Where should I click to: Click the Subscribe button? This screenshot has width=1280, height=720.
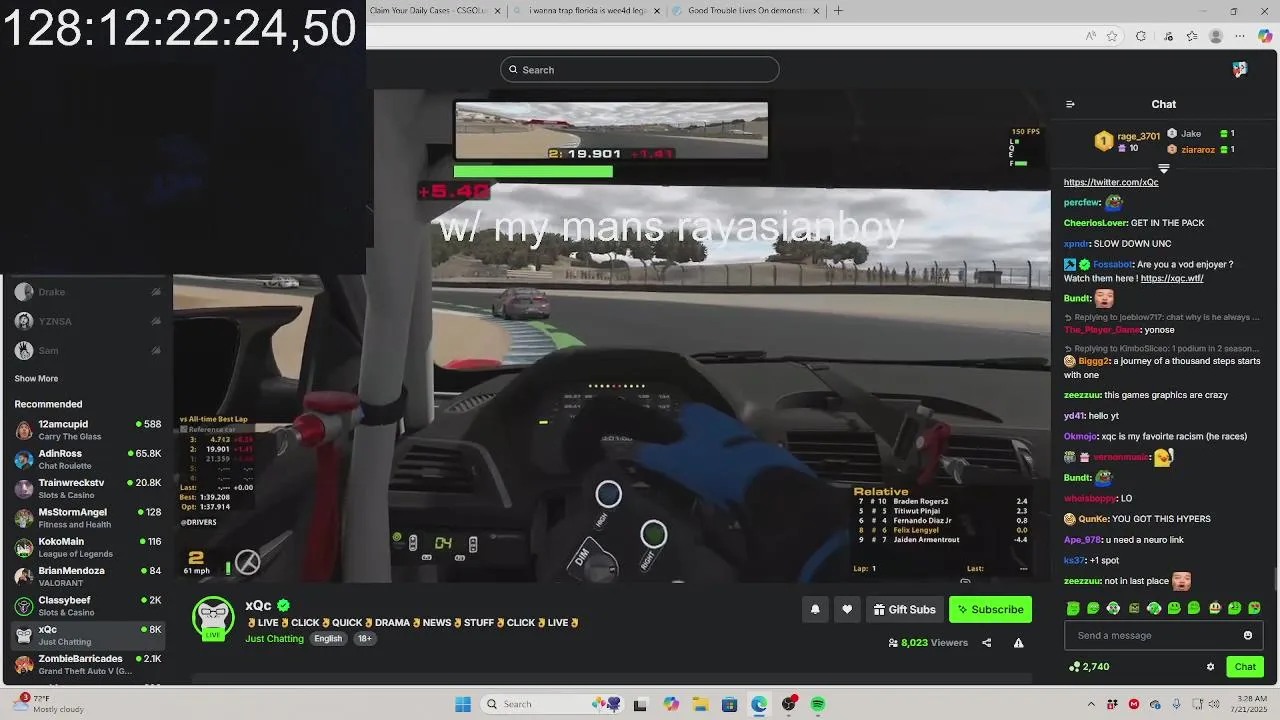tap(990, 609)
